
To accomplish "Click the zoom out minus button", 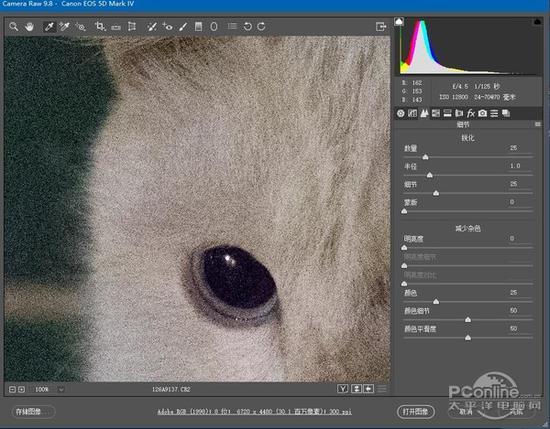I will pyautogui.click(x=12, y=389).
